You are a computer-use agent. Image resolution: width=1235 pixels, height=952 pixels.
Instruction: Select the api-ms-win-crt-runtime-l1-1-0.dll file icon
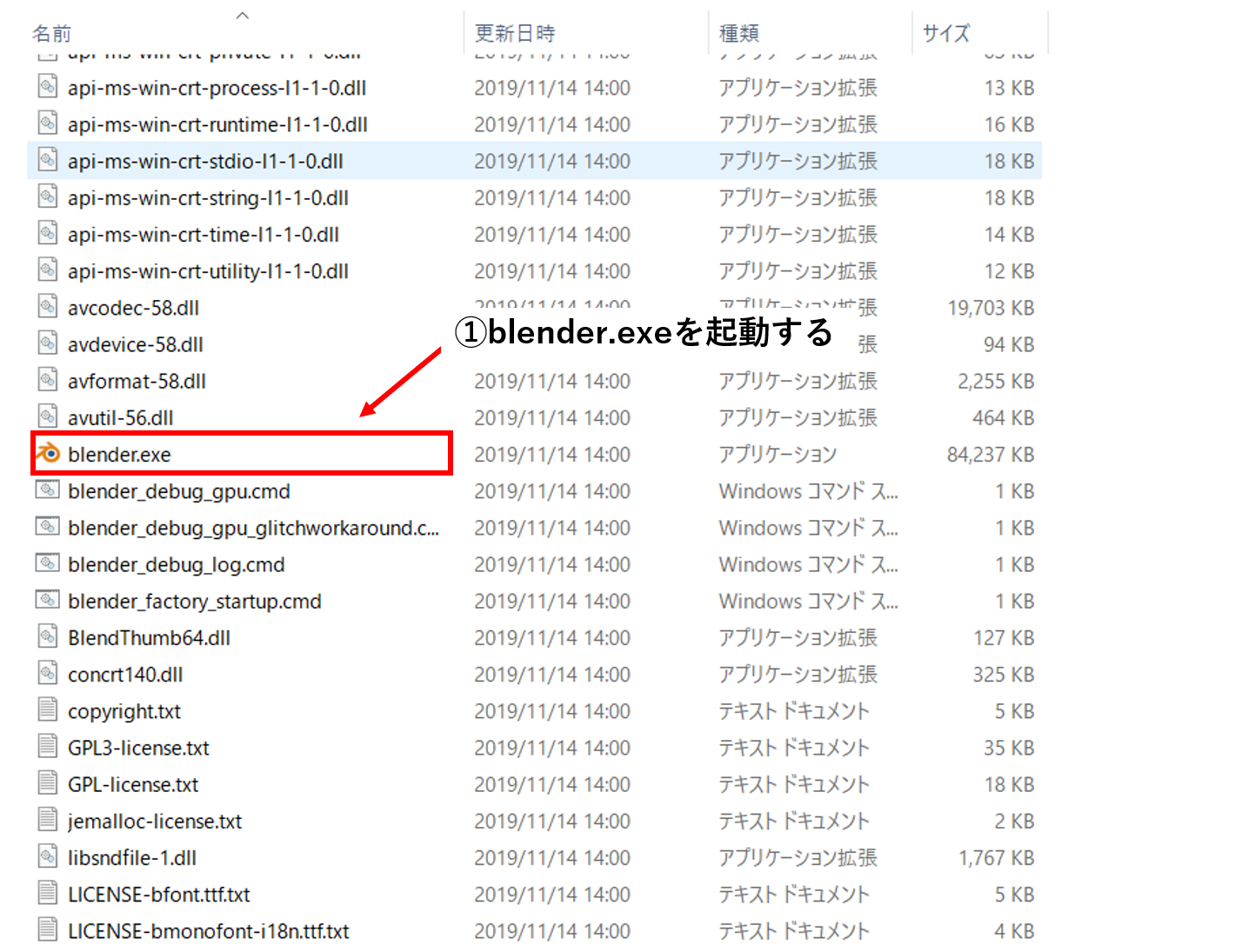[x=48, y=123]
